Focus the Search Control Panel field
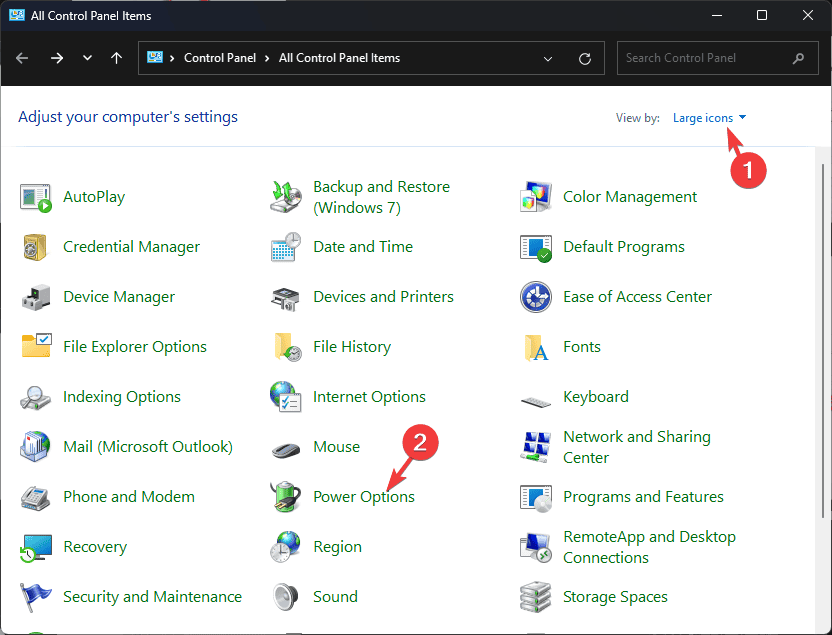This screenshot has height=635, width=832. tap(717, 58)
